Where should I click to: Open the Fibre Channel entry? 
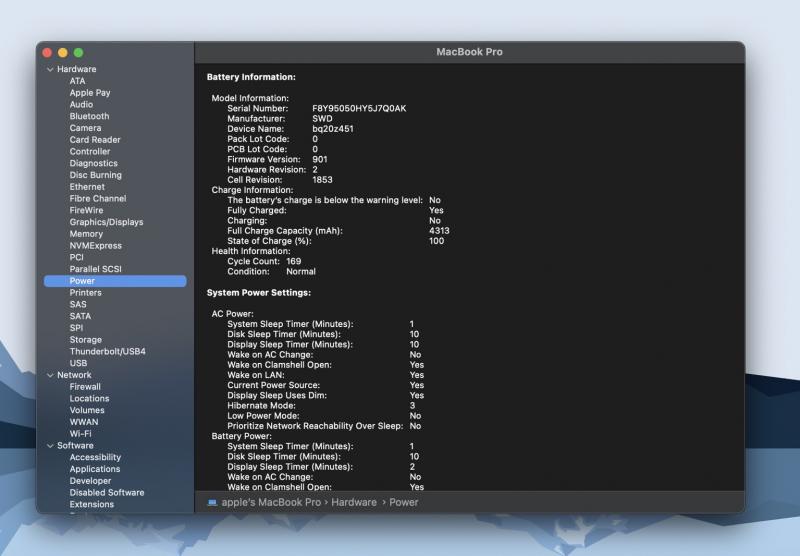pyautogui.click(x=98, y=198)
